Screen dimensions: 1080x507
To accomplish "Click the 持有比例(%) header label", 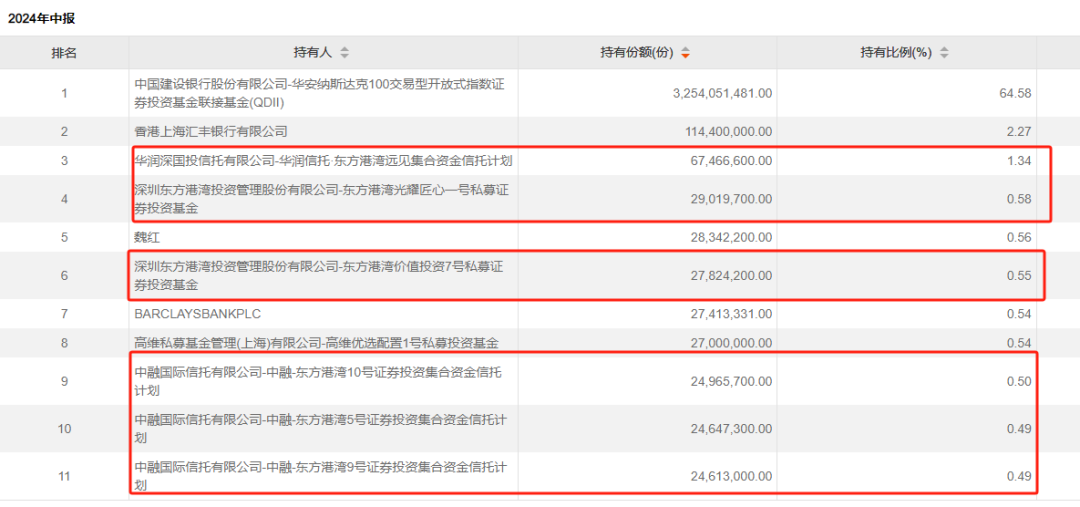I will [896, 52].
